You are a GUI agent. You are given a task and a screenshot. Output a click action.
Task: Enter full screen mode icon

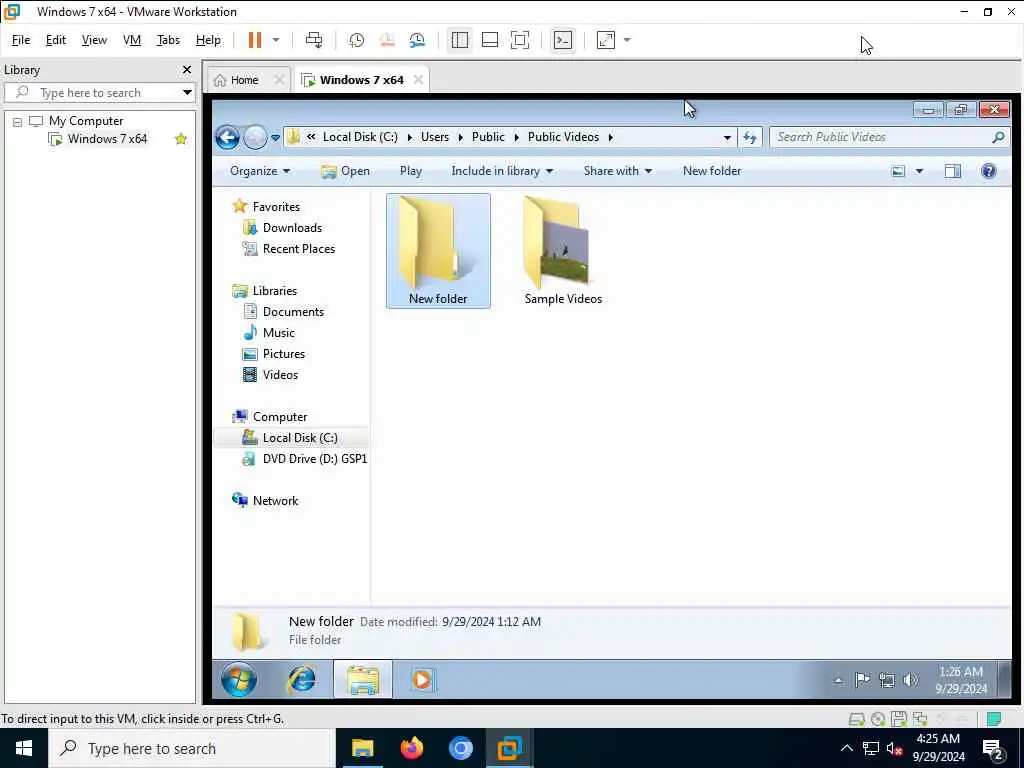coord(520,40)
